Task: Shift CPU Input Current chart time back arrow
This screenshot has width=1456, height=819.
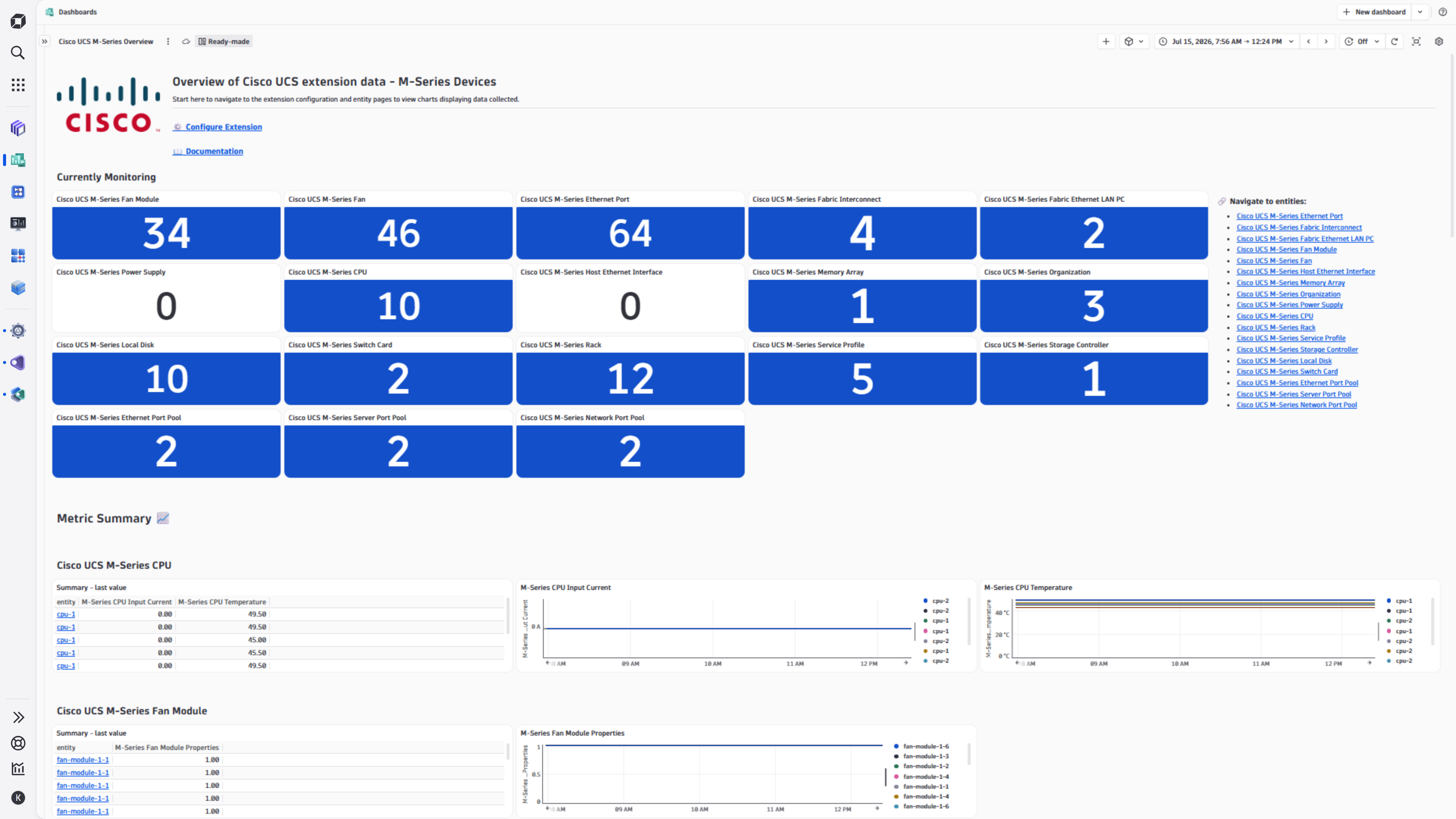Action: pos(548,663)
